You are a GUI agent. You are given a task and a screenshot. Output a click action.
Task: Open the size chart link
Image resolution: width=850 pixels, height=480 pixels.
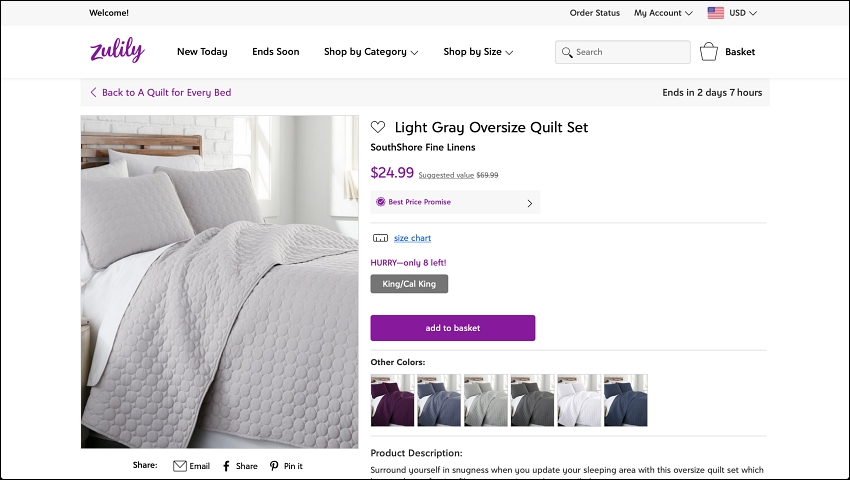point(413,238)
